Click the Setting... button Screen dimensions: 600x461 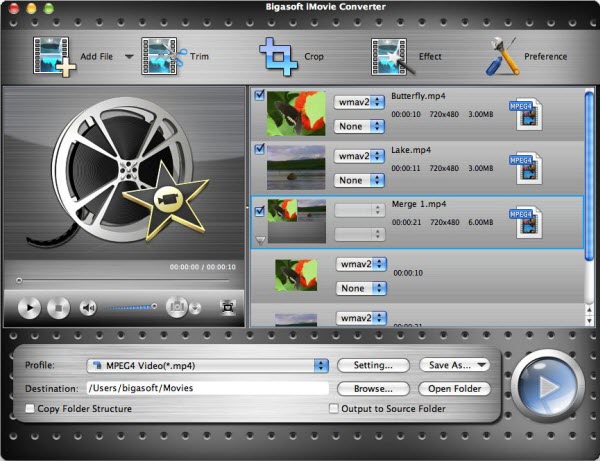pos(373,365)
